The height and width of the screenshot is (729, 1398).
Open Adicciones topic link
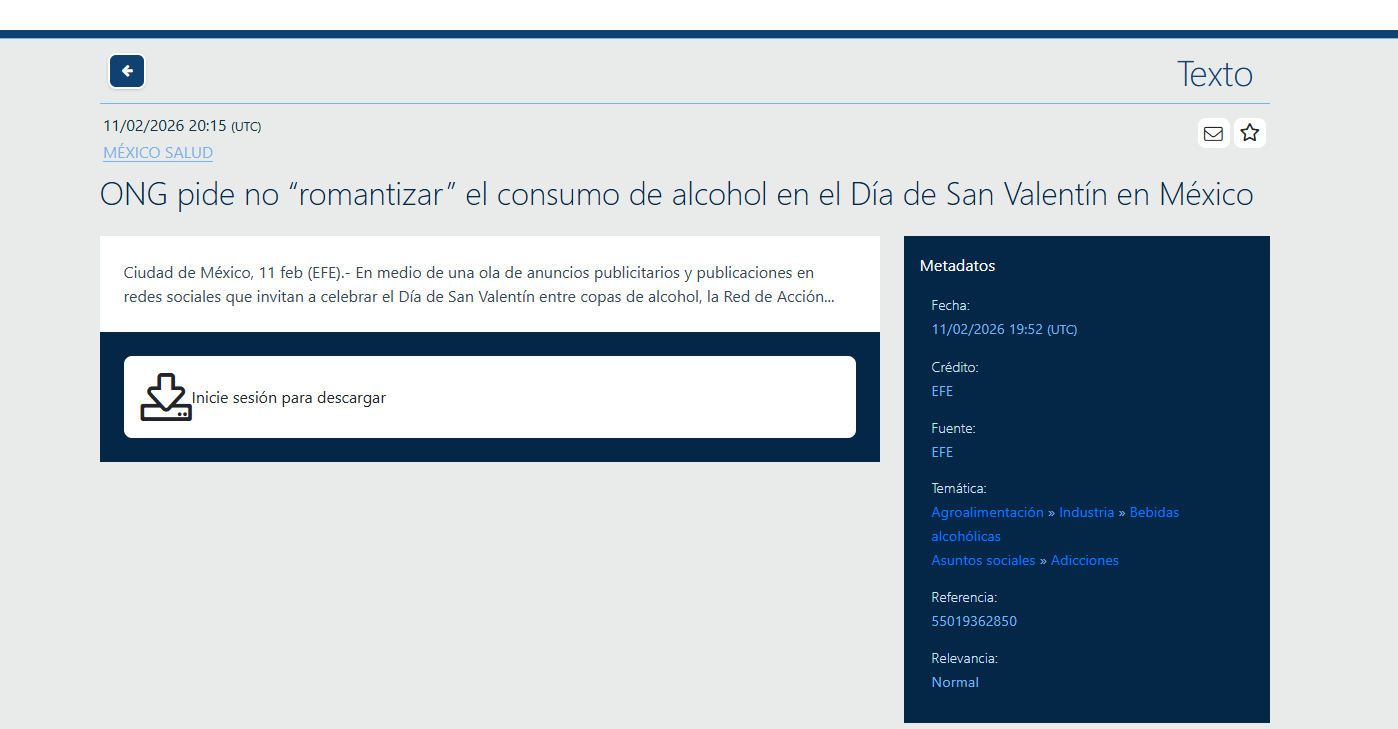coord(1084,560)
